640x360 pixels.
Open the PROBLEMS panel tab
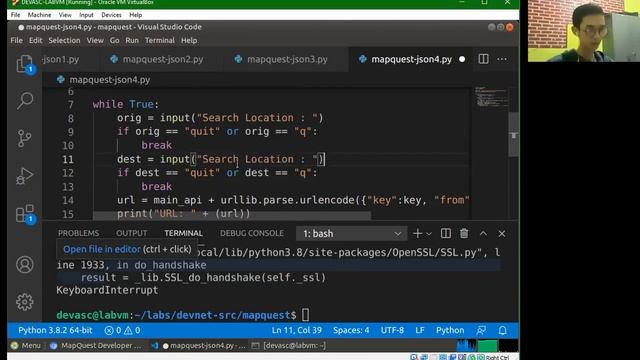(78, 233)
